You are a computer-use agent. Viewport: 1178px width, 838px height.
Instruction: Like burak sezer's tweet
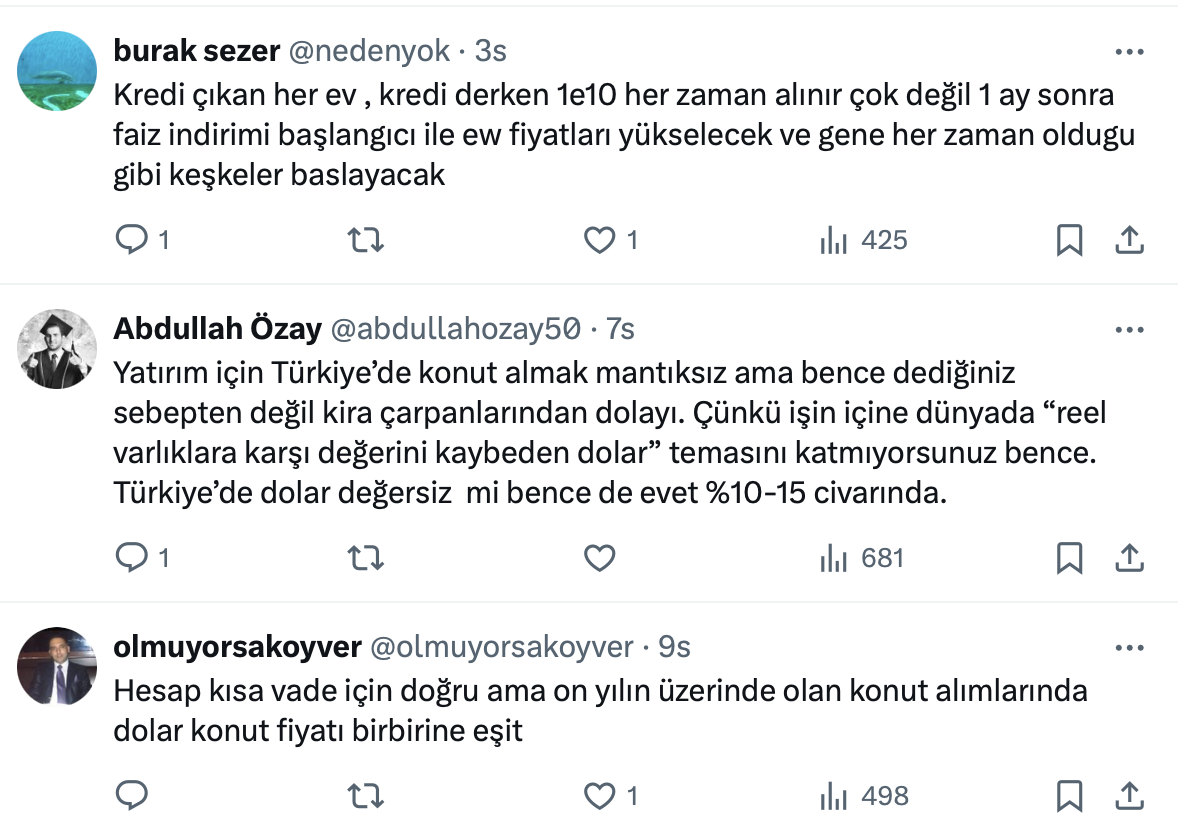click(x=599, y=240)
